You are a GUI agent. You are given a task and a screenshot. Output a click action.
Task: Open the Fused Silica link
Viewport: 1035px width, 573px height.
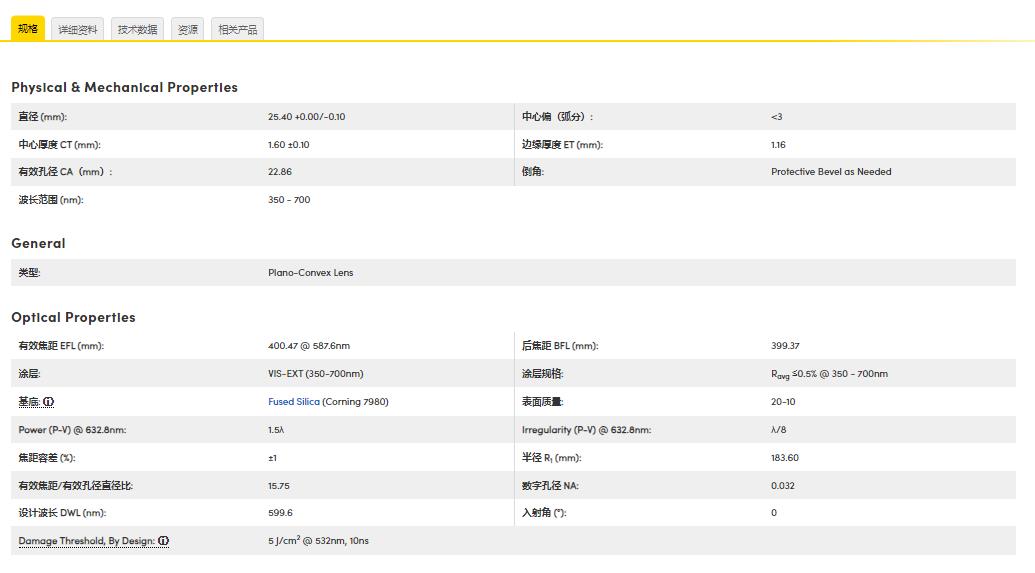(x=294, y=402)
